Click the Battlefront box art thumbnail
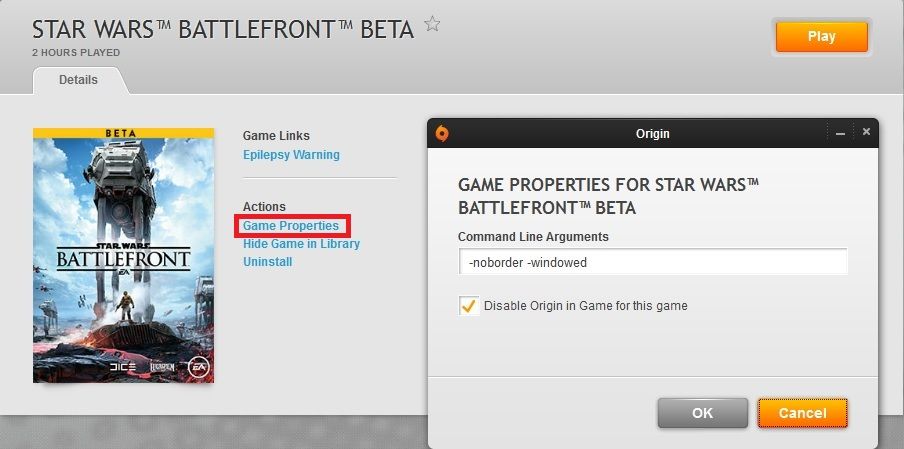The height and width of the screenshot is (449, 904). pyautogui.click(x=123, y=255)
